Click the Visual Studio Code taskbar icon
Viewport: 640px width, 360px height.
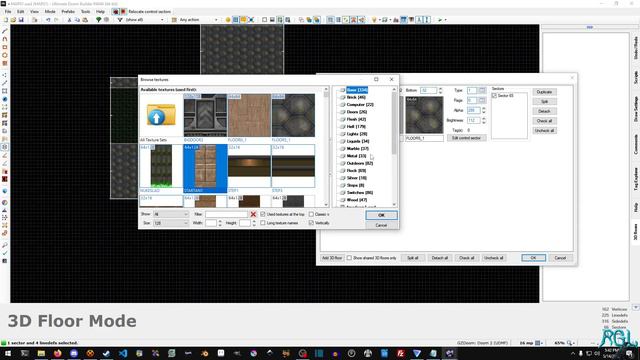coord(123,353)
